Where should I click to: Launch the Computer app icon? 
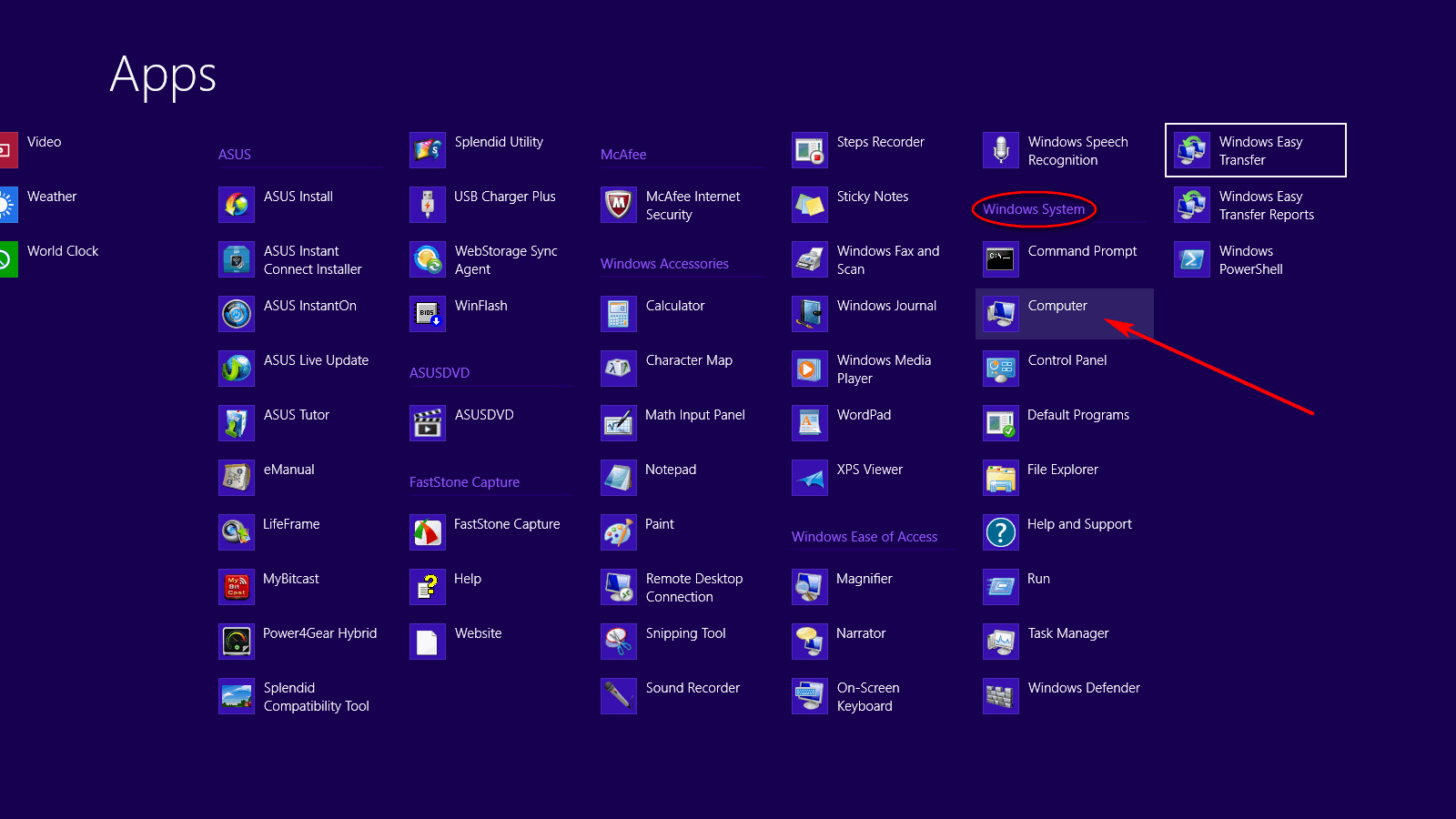tap(1001, 314)
